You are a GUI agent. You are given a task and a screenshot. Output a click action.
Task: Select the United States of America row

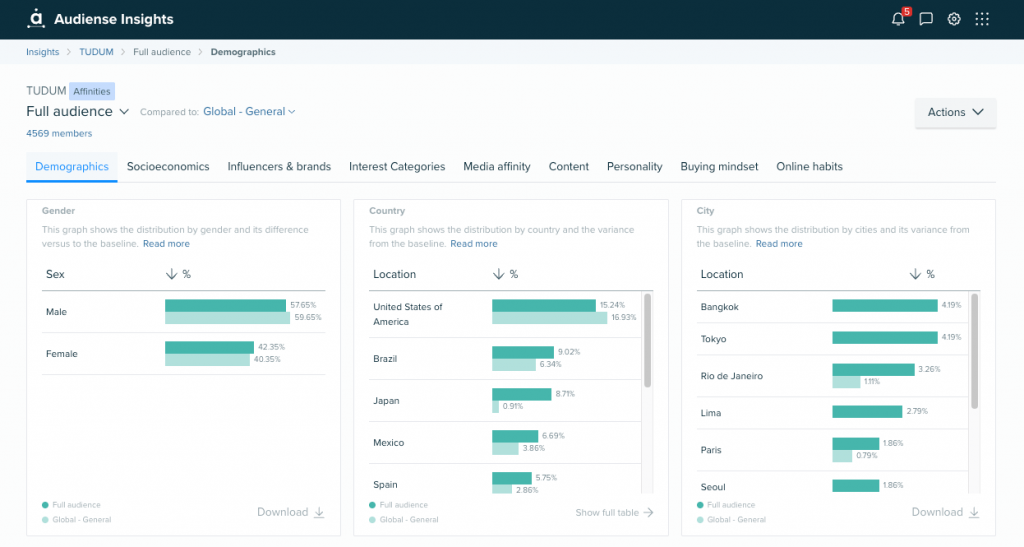point(505,314)
